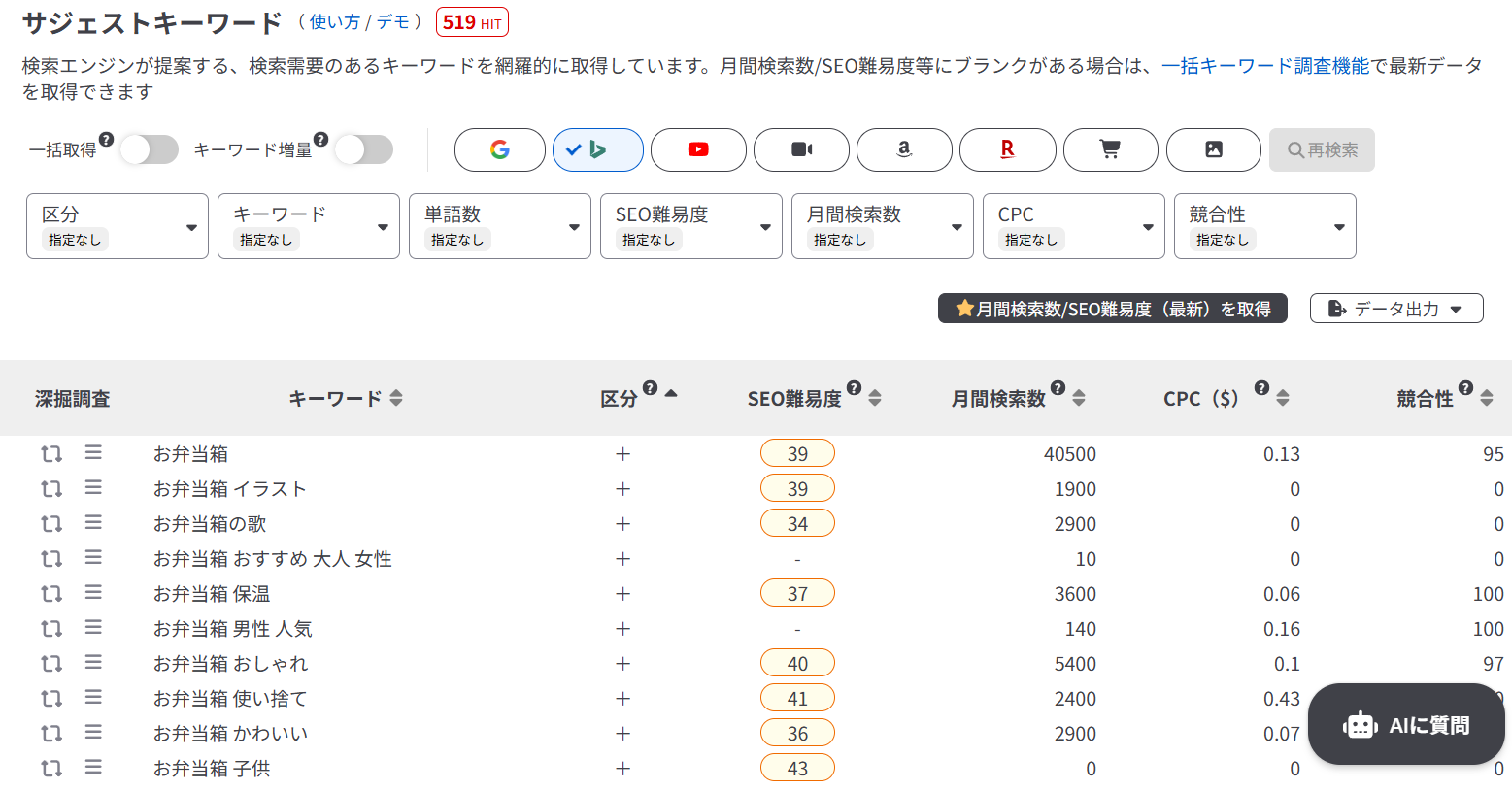Select the Amazon search source icon
The height and width of the screenshot is (790, 1512).
tap(904, 150)
